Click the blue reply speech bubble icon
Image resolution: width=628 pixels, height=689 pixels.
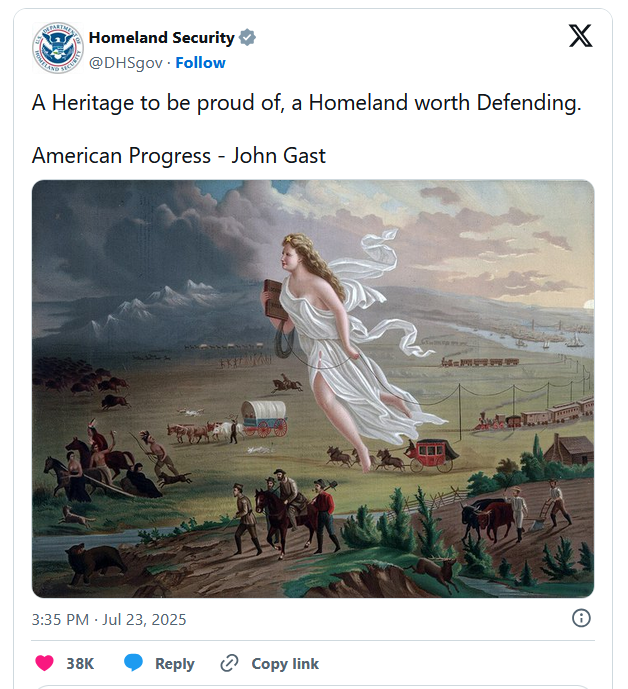pos(134,663)
